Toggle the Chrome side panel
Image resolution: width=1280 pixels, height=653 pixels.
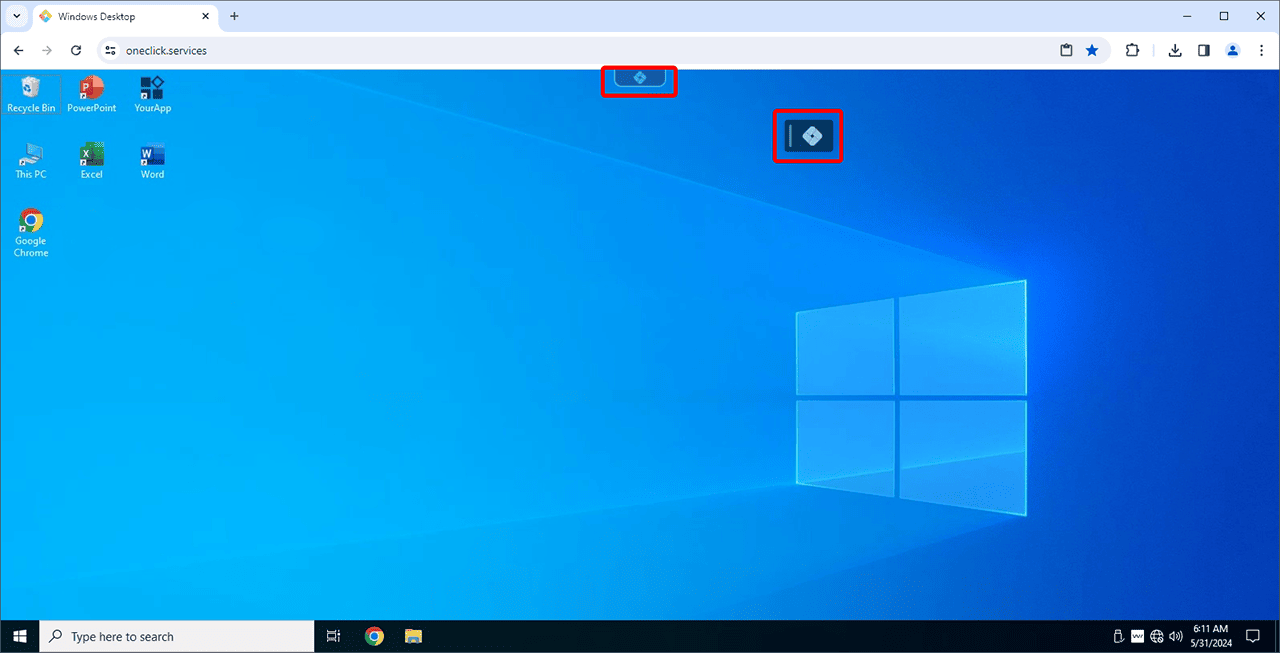(x=1204, y=50)
